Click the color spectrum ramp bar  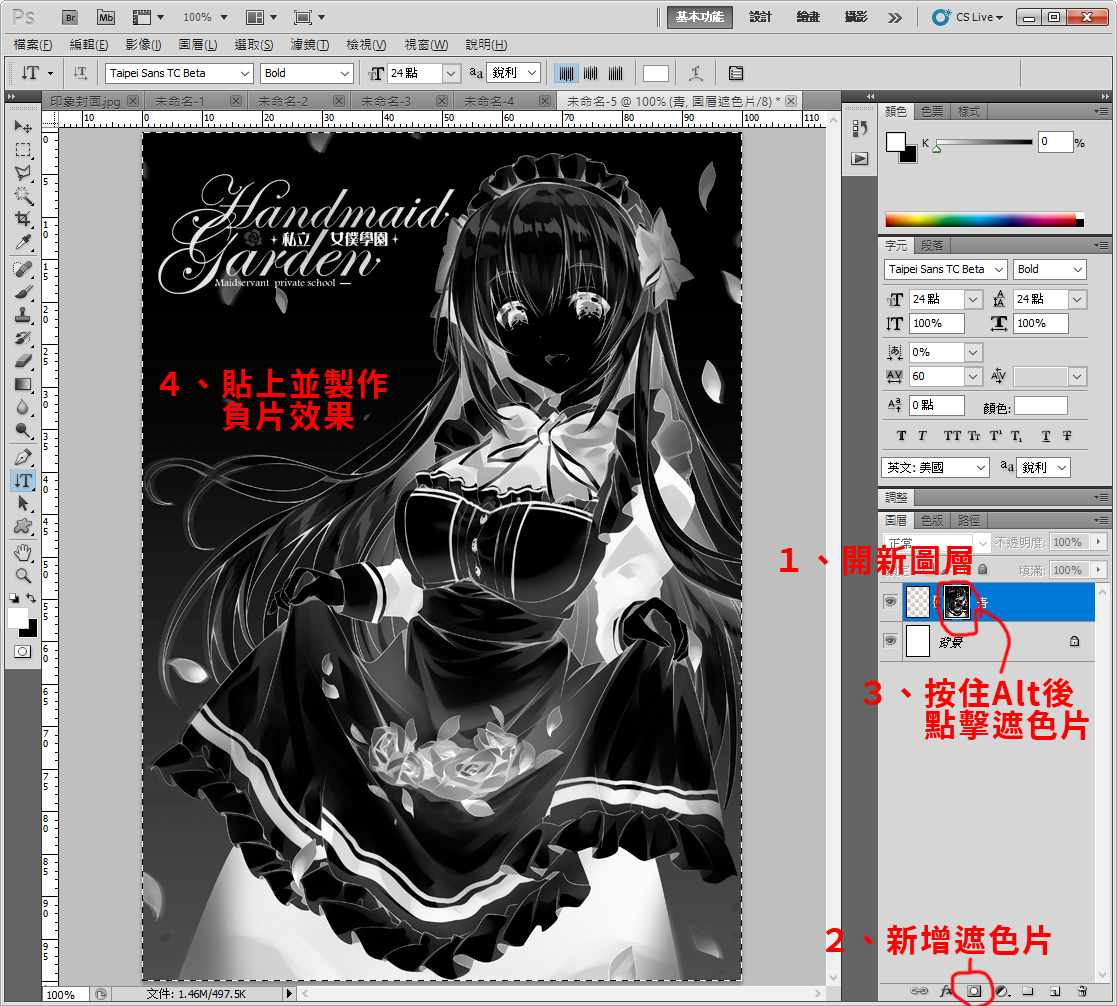pyautogui.click(x=984, y=220)
